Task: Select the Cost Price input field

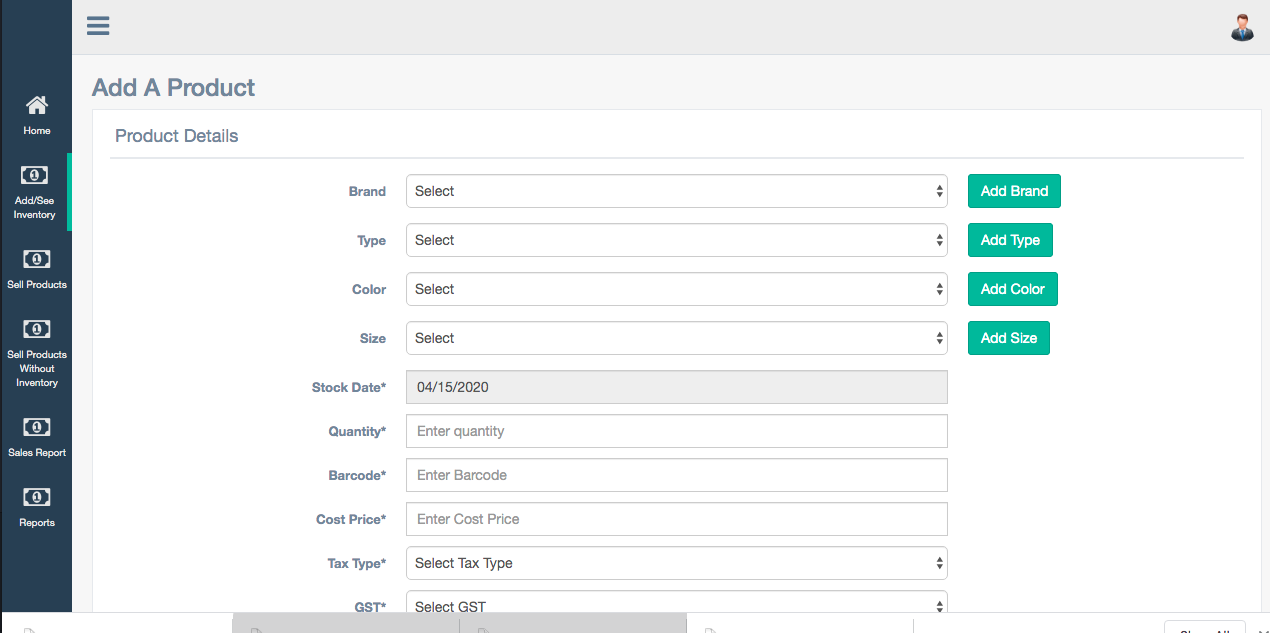Action: coord(676,519)
